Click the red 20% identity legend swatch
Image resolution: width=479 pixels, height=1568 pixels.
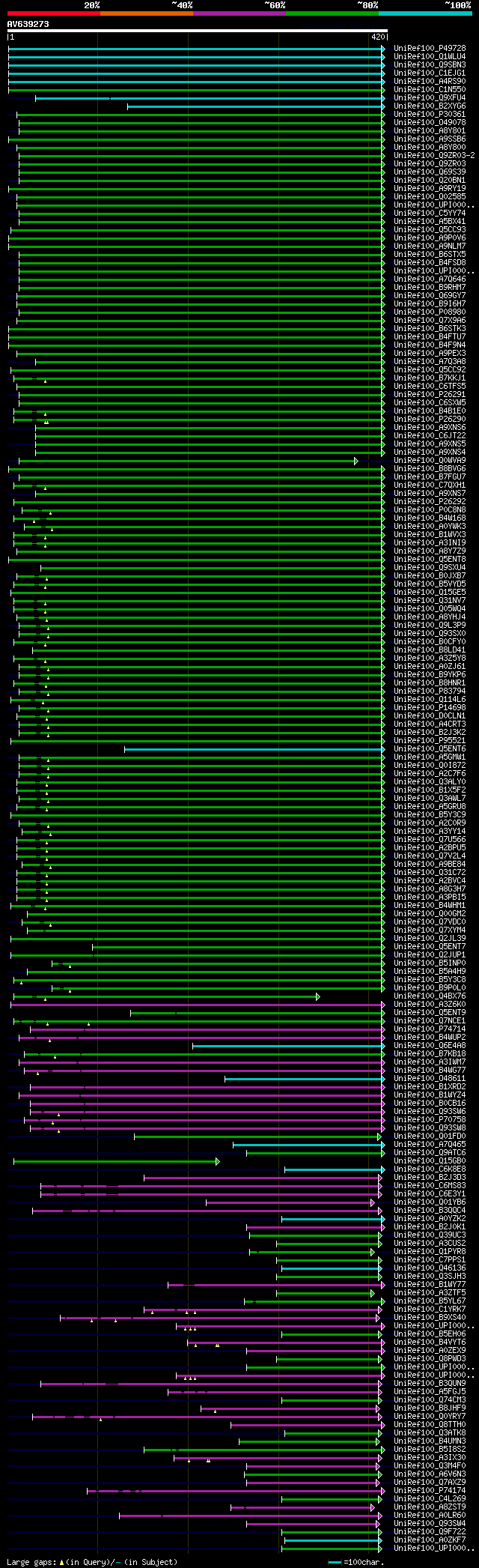click(53, 13)
